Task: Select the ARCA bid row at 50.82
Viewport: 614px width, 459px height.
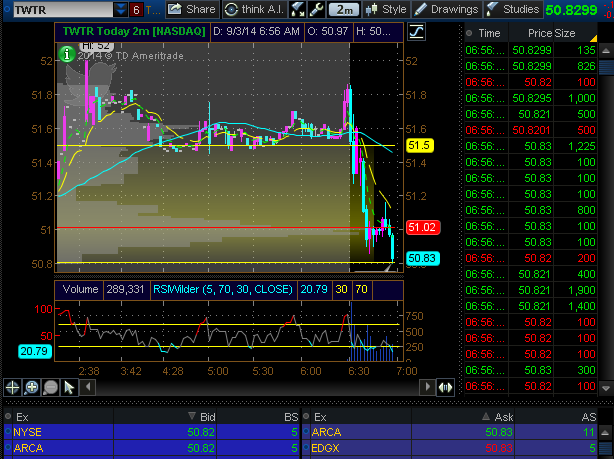Action: (152, 448)
